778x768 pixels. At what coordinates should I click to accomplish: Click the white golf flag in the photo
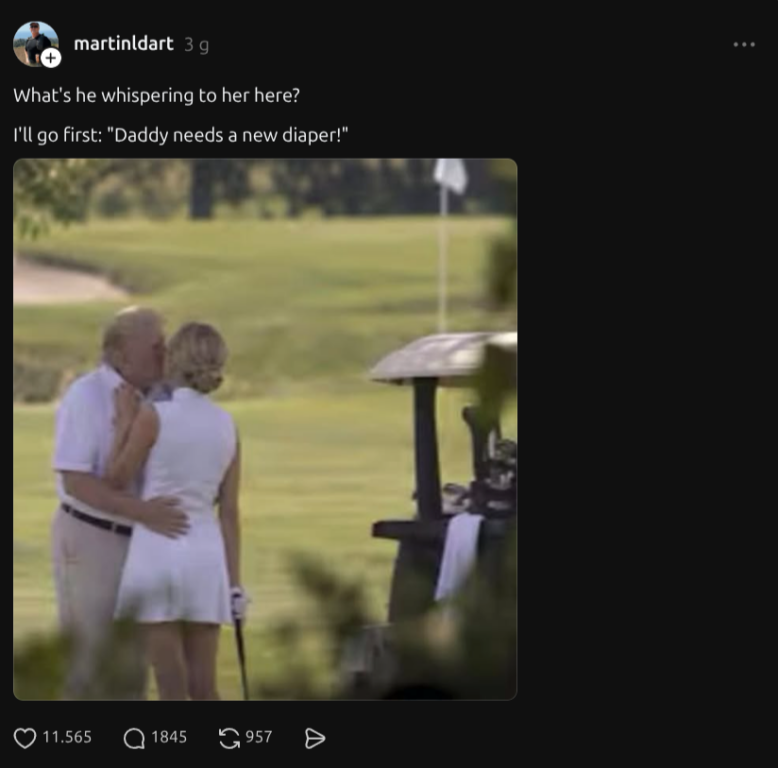pyautogui.click(x=451, y=176)
